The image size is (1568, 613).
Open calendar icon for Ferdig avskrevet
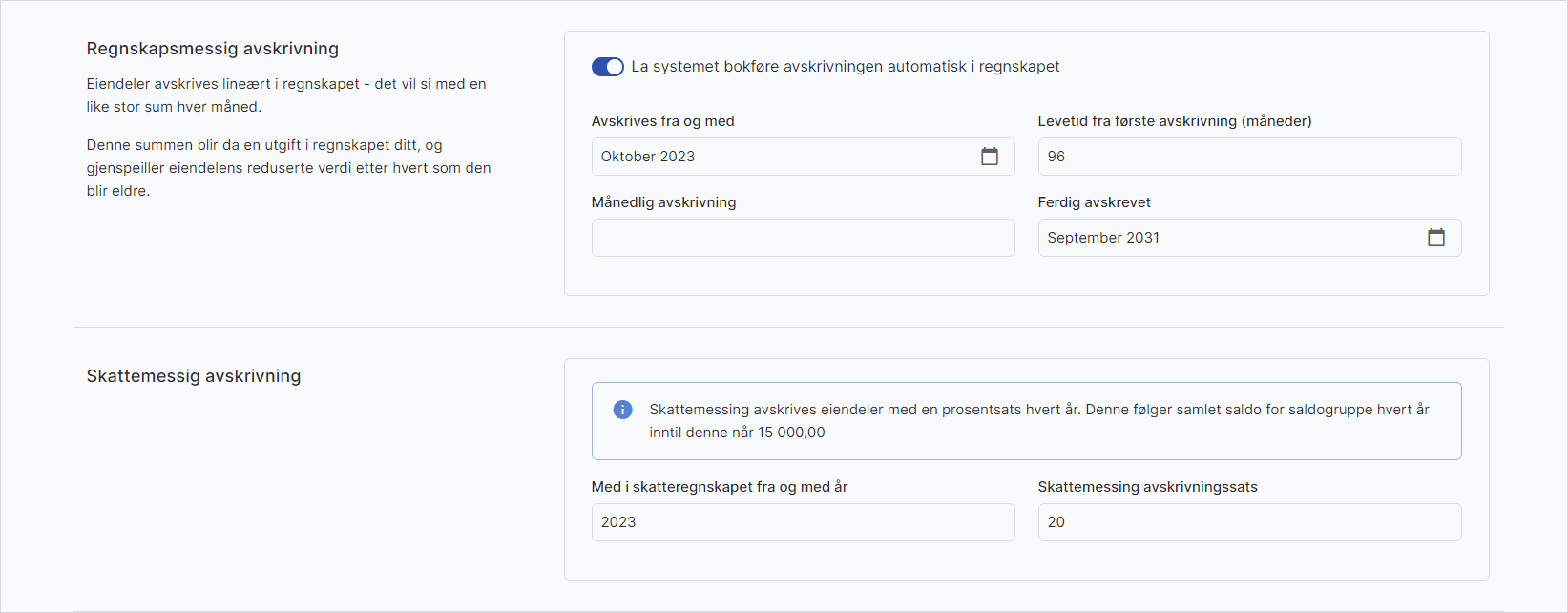1435,238
